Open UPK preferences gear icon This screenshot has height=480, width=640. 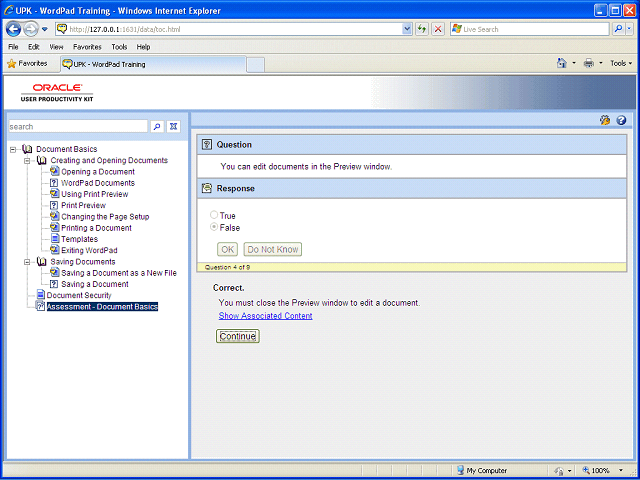click(x=605, y=120)
